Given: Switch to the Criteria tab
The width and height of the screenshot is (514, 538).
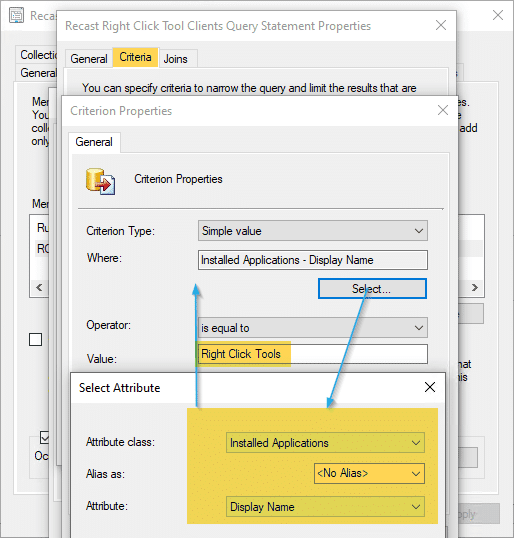Looking at the screenshot, I should click(135, 57).
